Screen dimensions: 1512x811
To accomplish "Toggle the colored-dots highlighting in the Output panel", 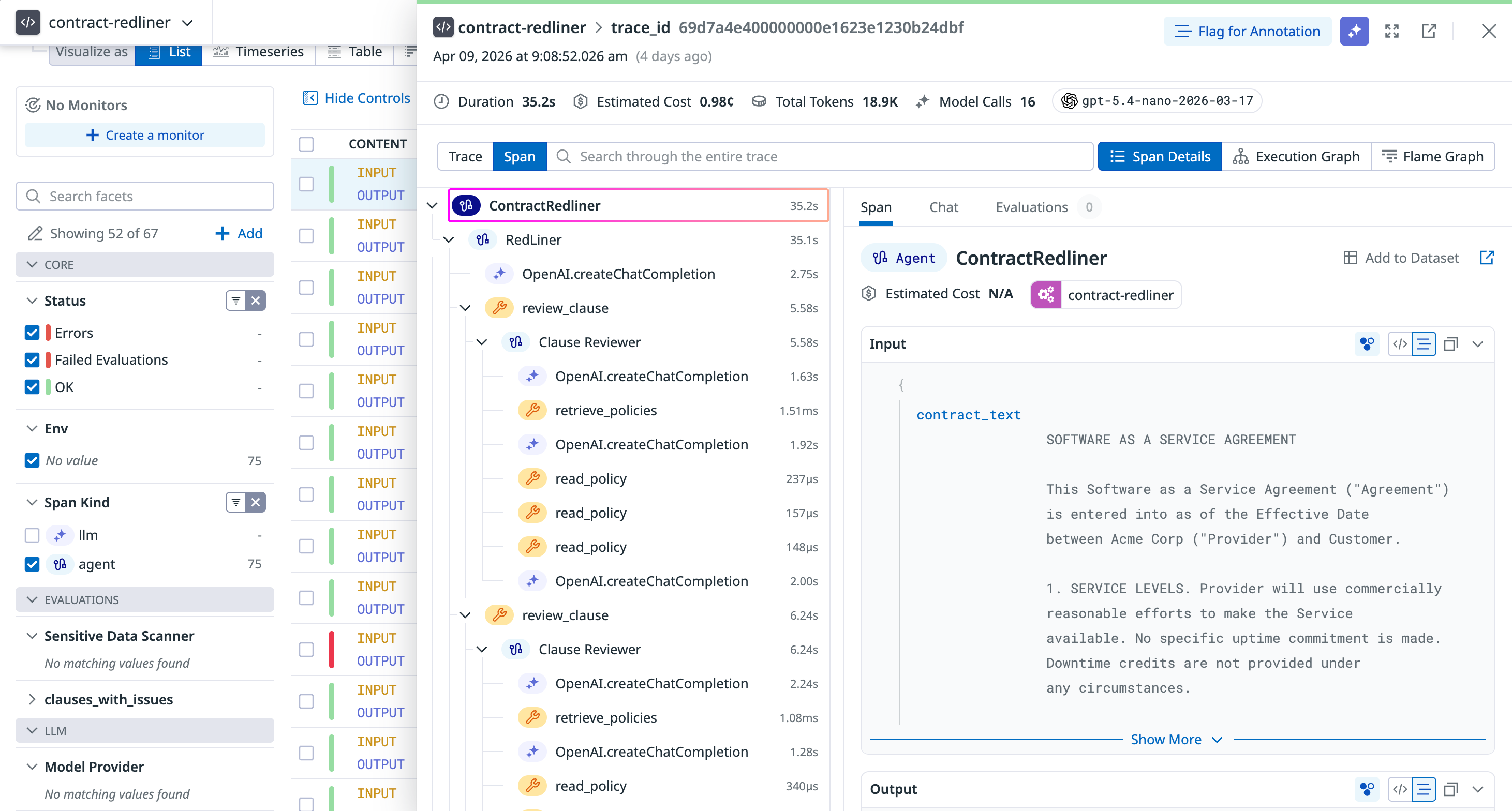I will point(1367,789).
